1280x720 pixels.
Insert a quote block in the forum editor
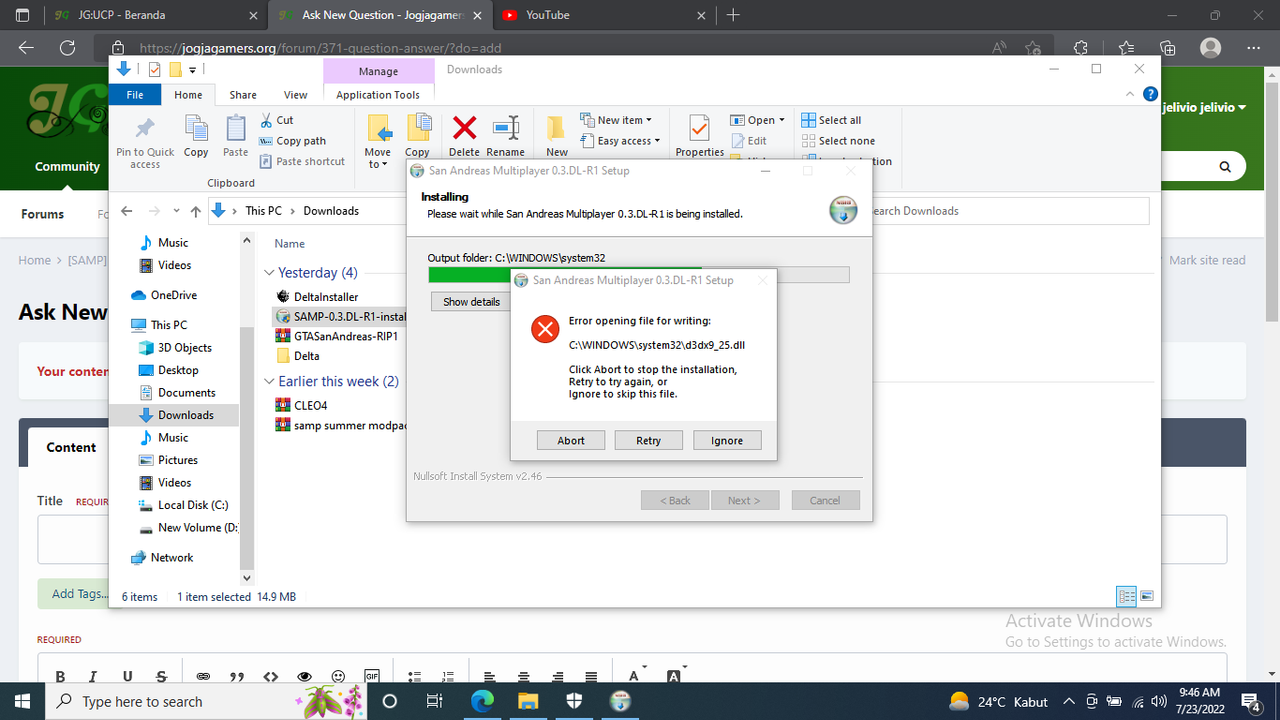tap(237, 677)
